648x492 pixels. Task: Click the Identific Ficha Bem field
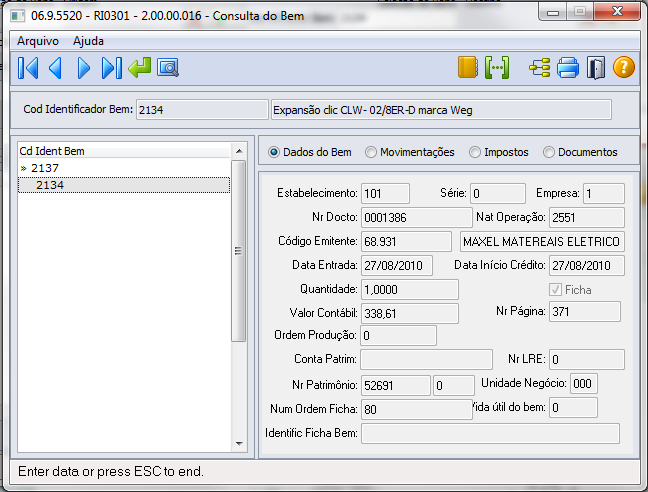(x=490, y=433)
